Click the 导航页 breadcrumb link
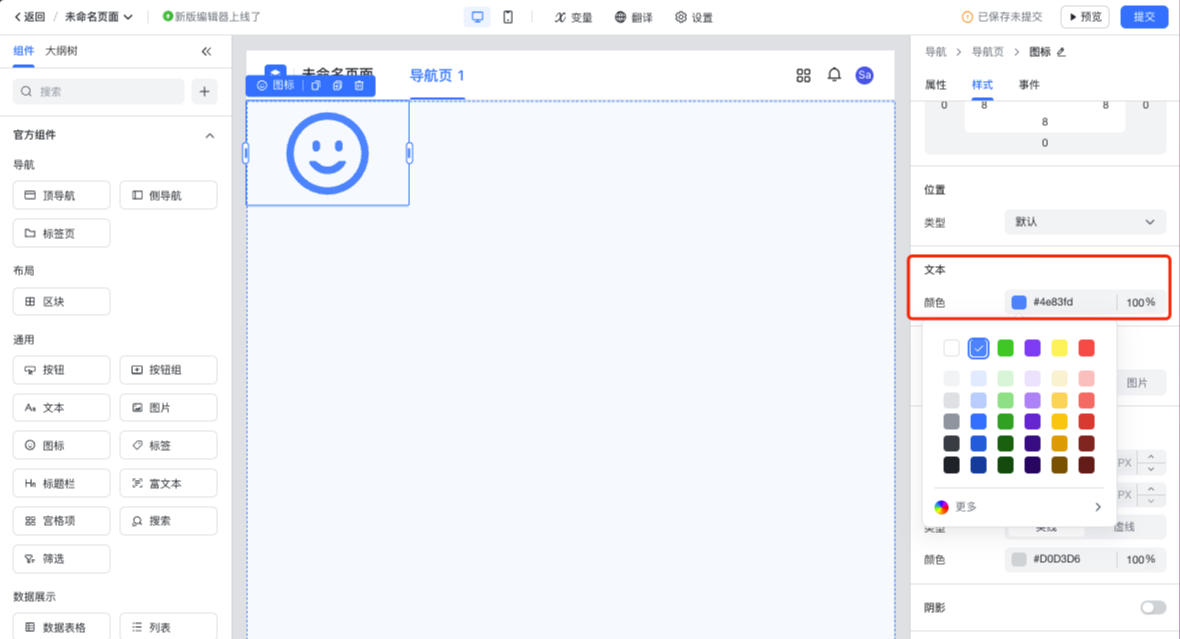 pos(987,52)
